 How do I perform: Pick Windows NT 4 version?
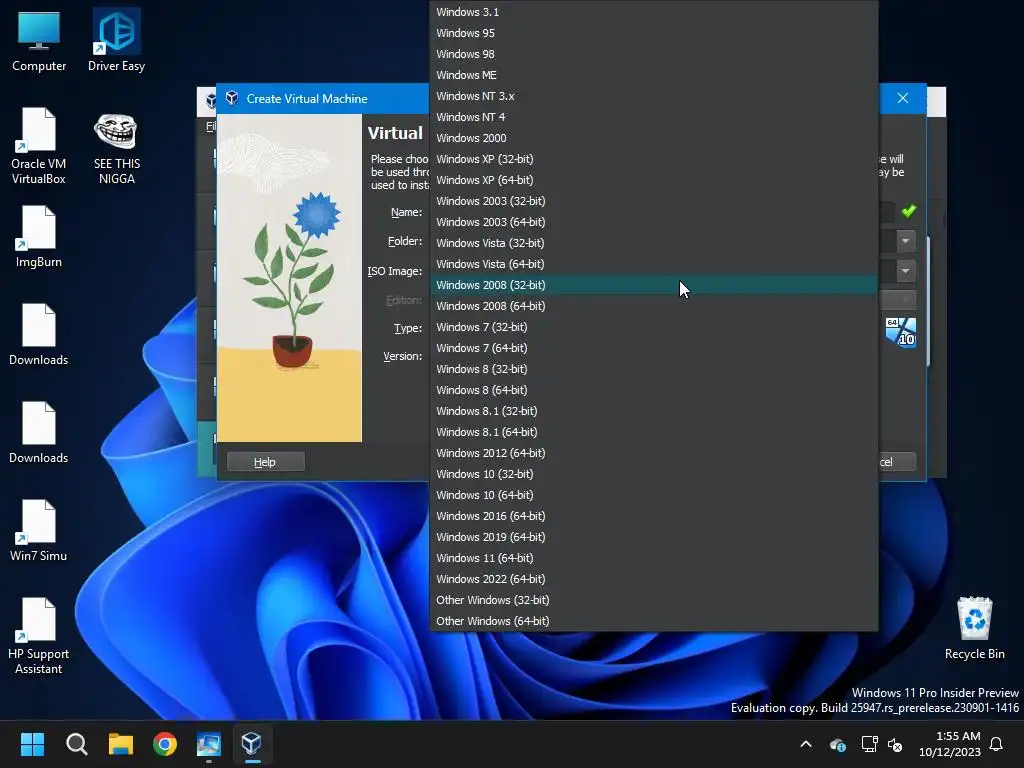[x=654, y=117]
